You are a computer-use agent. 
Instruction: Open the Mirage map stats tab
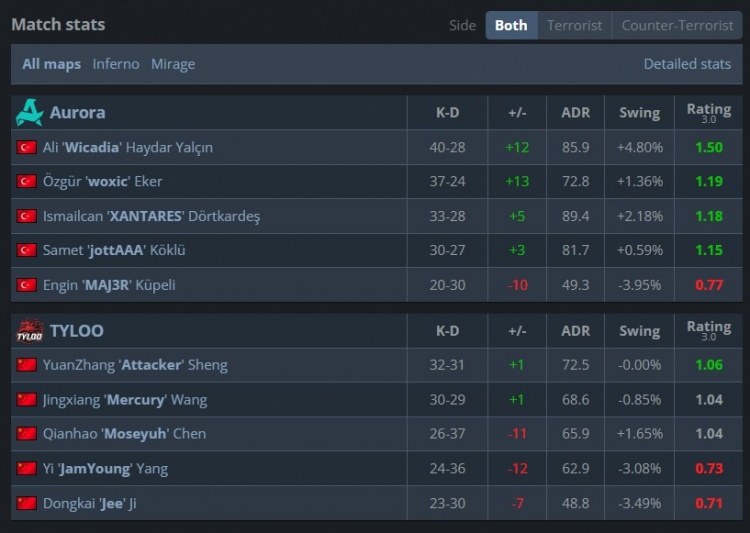pyautogui.click(x=173, y=64)
